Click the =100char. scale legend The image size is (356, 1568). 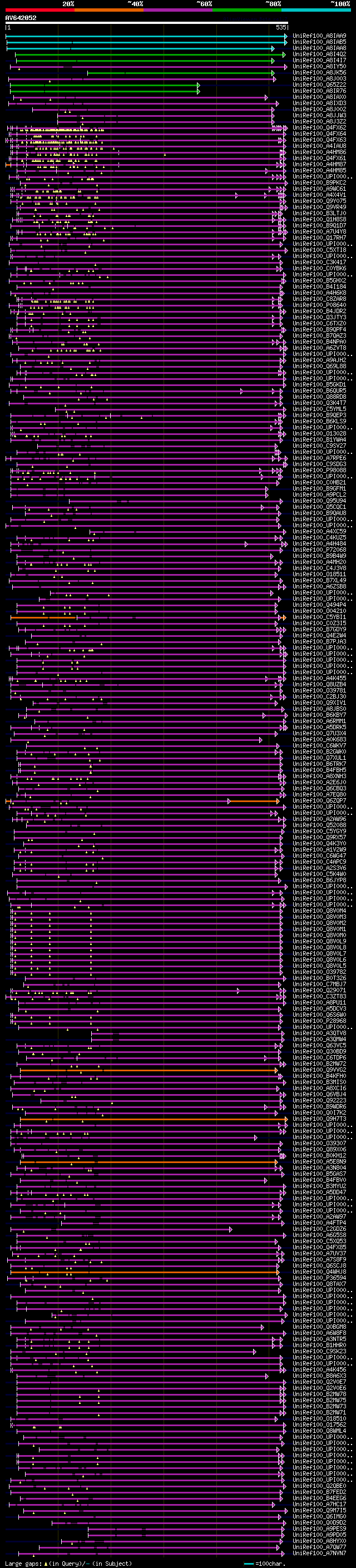click(x=264, y=1562)
